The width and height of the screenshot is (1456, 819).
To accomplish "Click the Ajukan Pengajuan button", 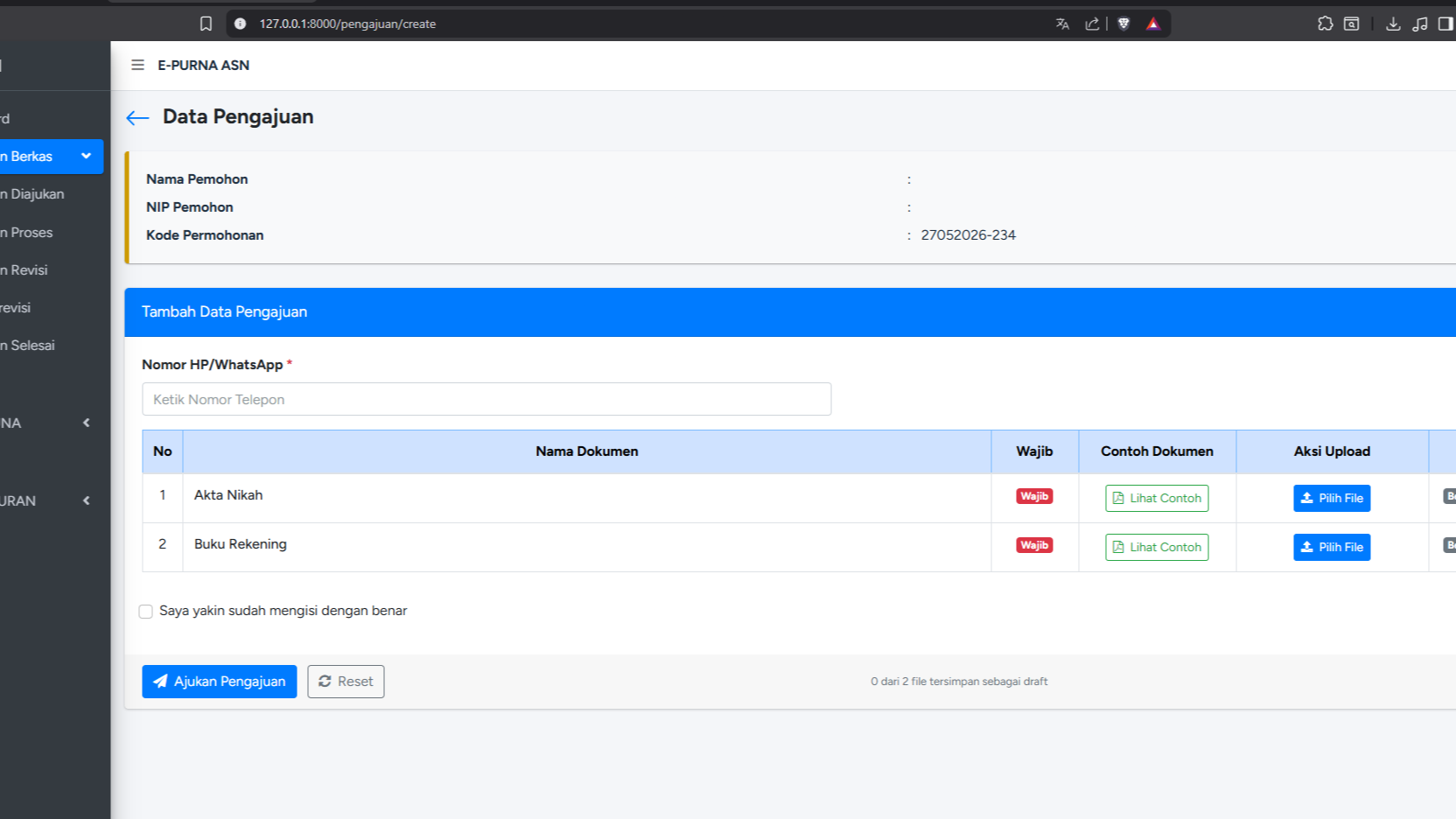I will (220, 682).
